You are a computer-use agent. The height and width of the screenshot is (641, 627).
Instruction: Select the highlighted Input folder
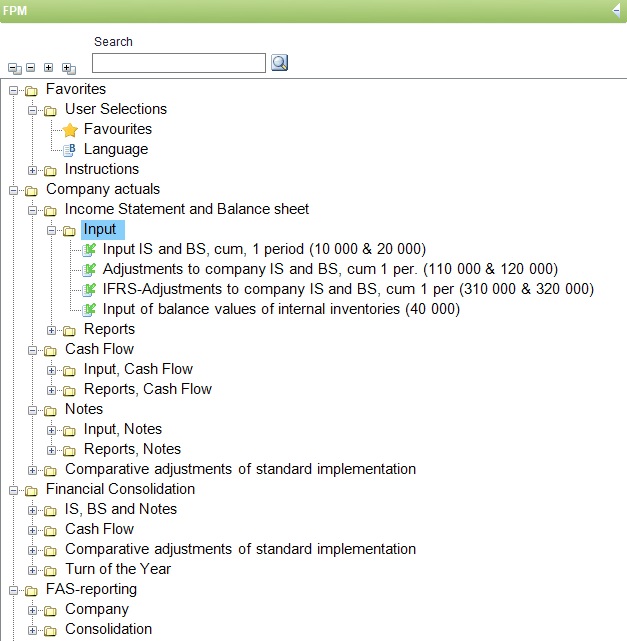click(x=103, y=229)
